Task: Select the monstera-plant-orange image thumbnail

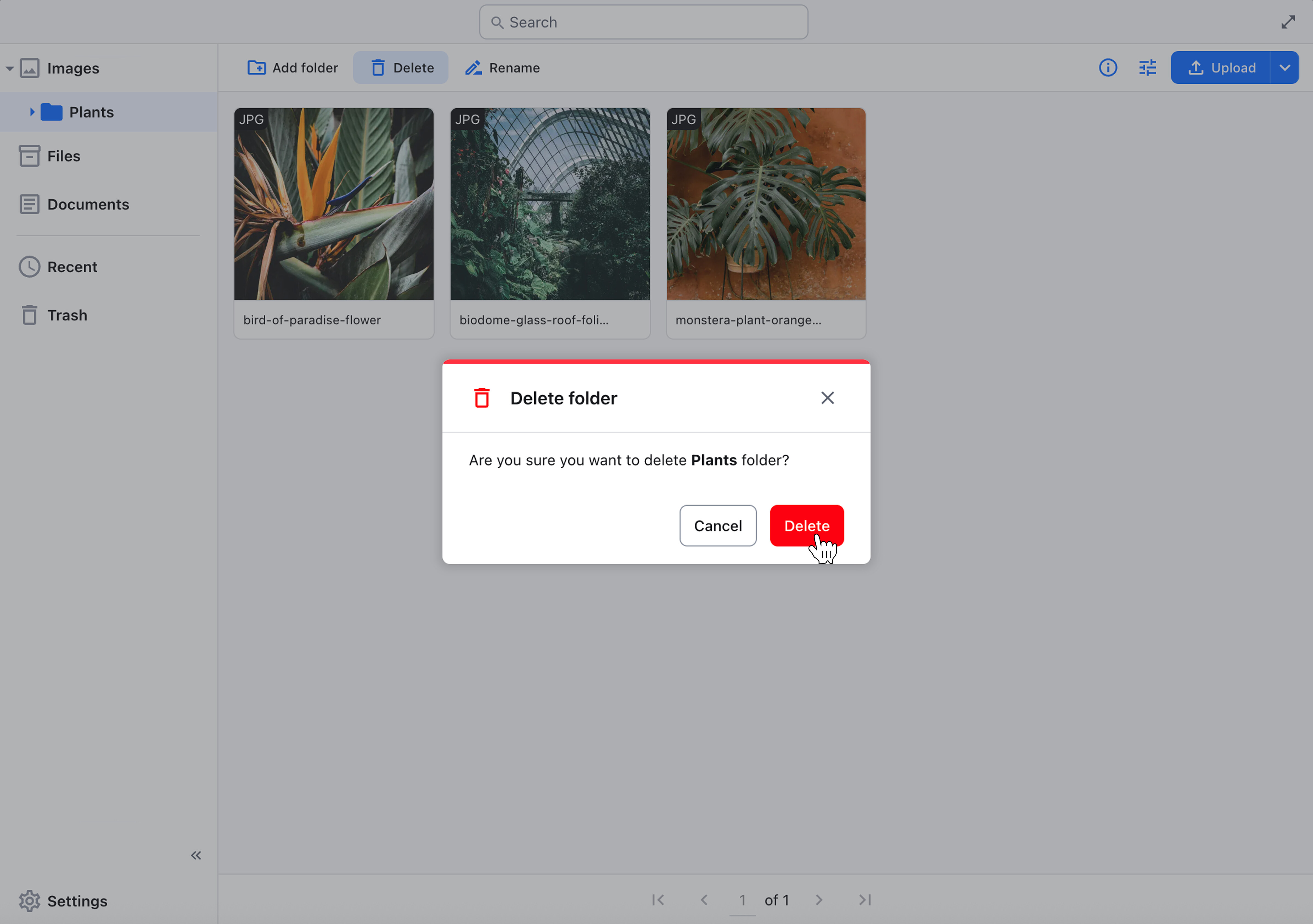Action: pos(766,204)
